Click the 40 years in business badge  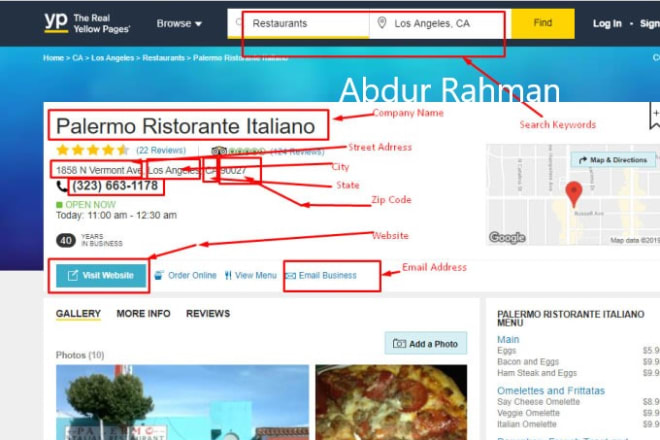tap(89, 240)
